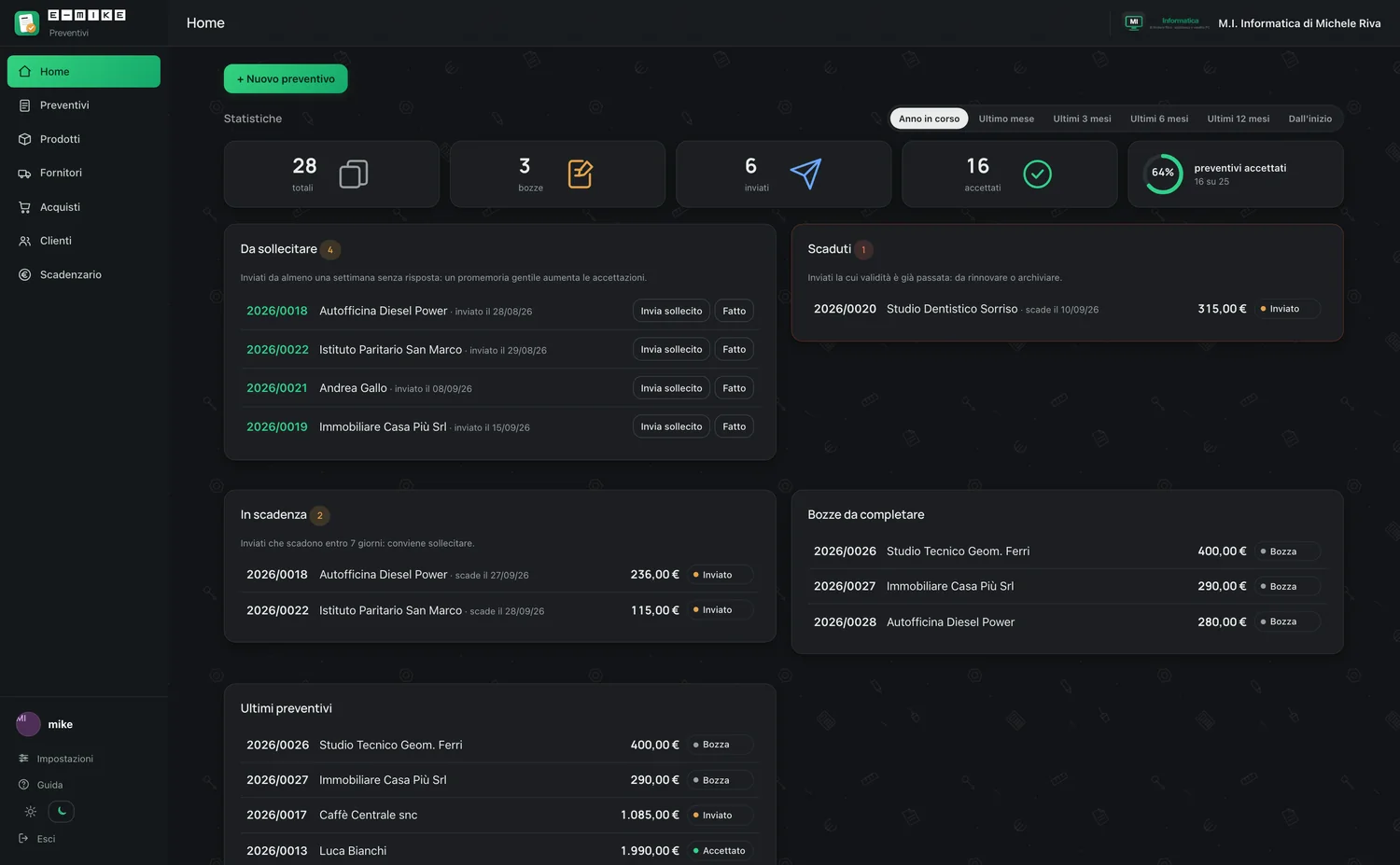The width and height of the screenshot is (1400, 865).
Task: Mark Istituto Paritario San Marco reminder as Fatto
Action: click(735, 350)
